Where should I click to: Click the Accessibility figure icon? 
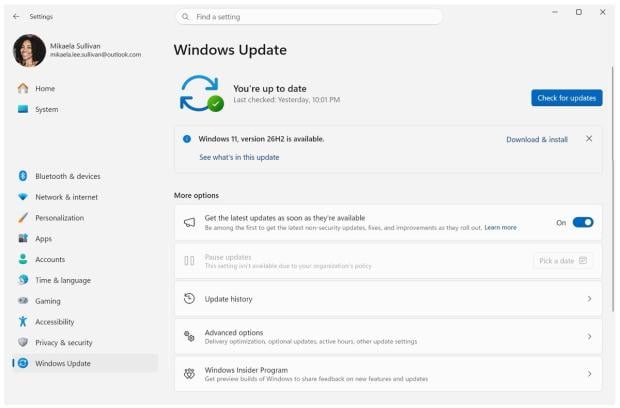[23, 321]
